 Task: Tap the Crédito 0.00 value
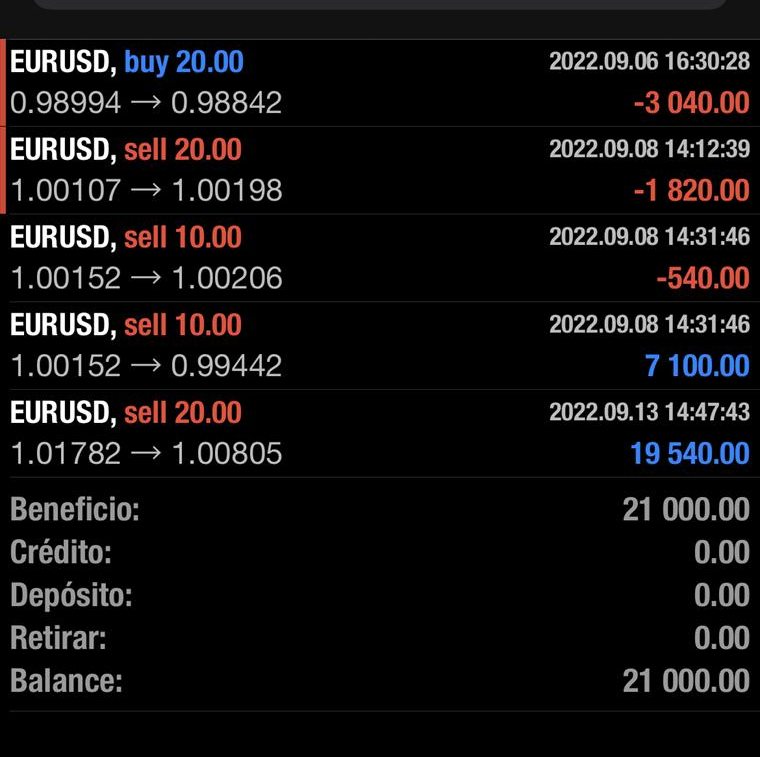pyautogui.click(x=722, y=552)
